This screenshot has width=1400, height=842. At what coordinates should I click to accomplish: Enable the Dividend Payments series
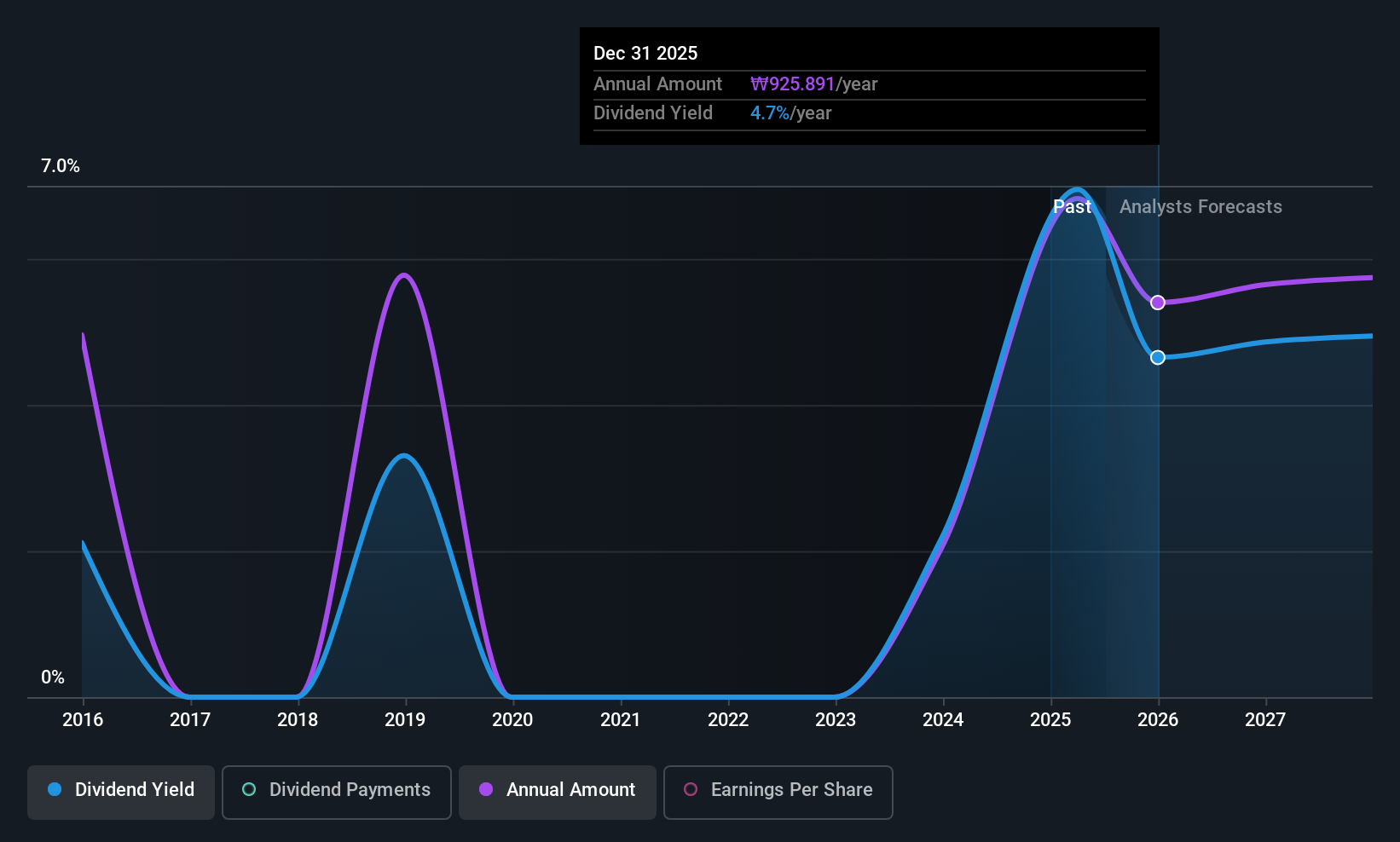(x=337, y=793)
